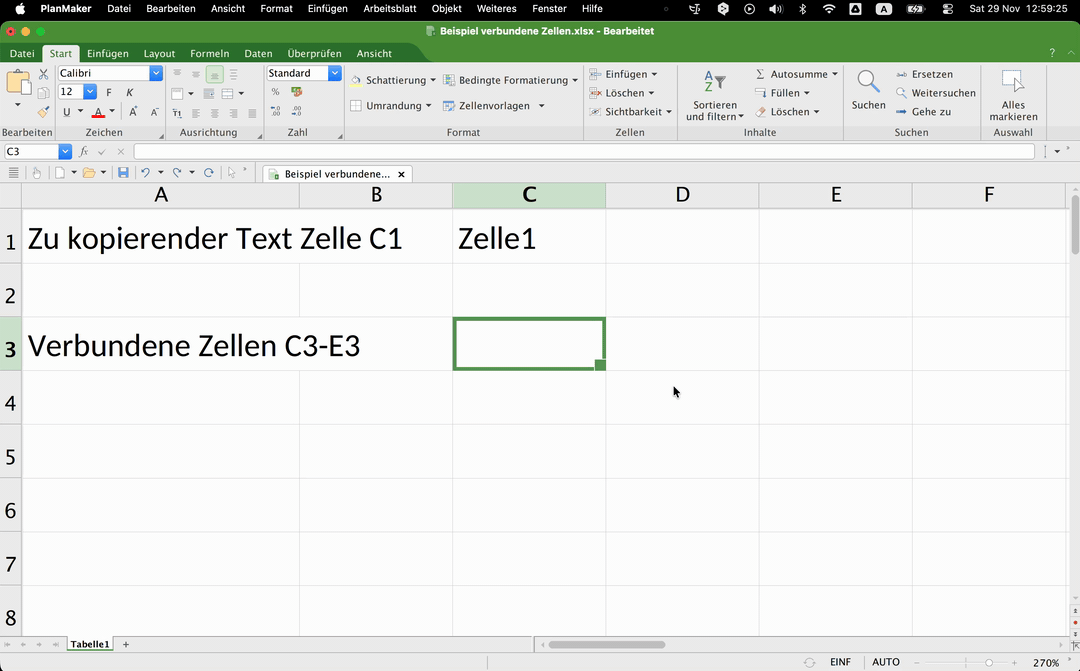Toggle bold formatting with the F button
Screen dimensions: 1080x671
click(109, 92)
